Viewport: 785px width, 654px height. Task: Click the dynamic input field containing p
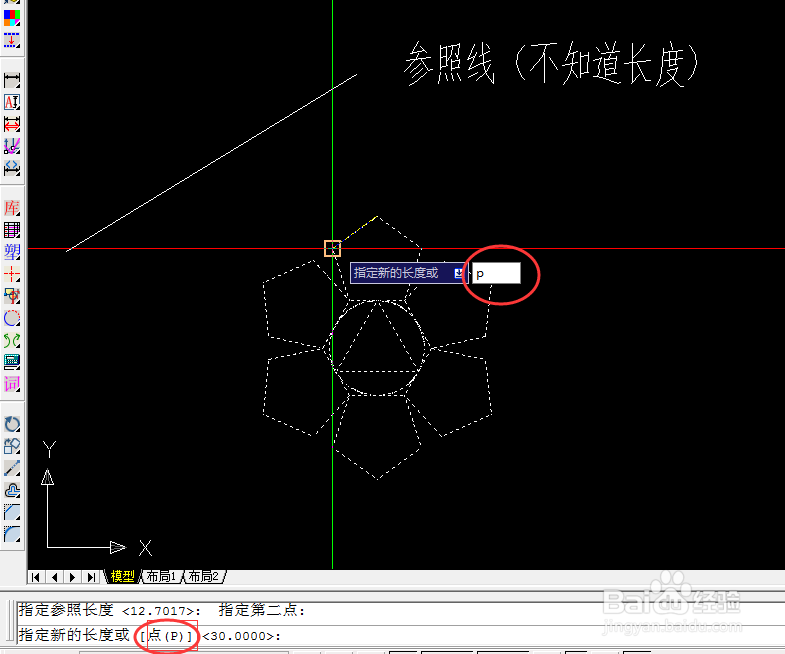[496, 273]
